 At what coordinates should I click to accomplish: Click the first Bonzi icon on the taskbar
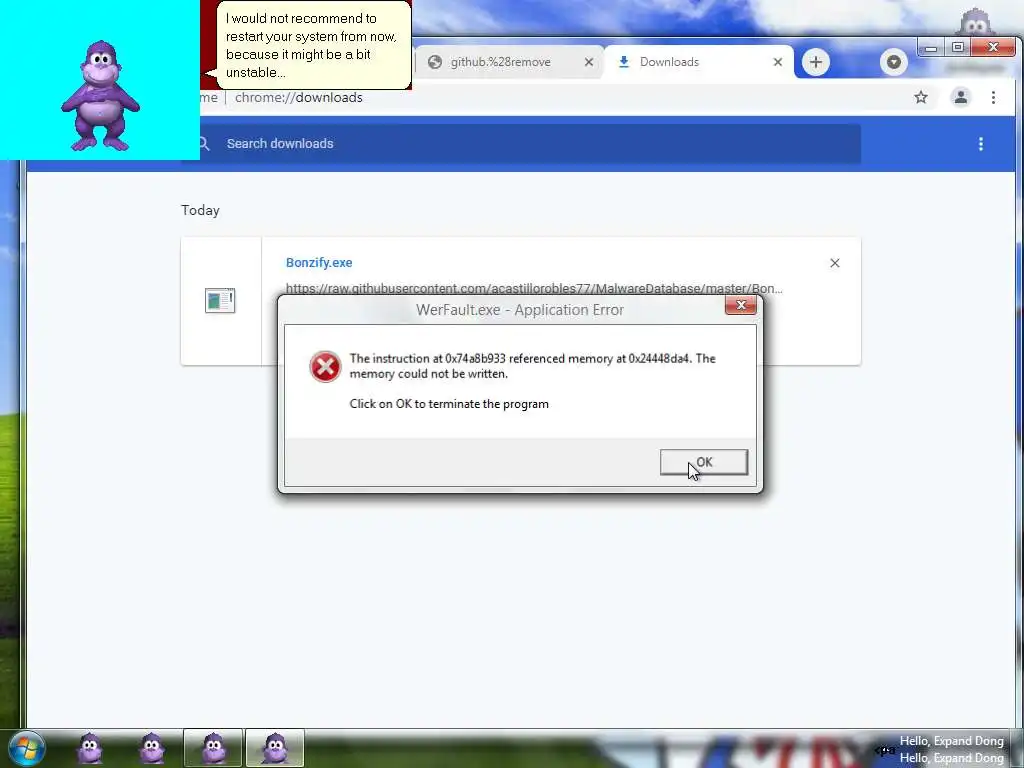(x=90, y=748)
